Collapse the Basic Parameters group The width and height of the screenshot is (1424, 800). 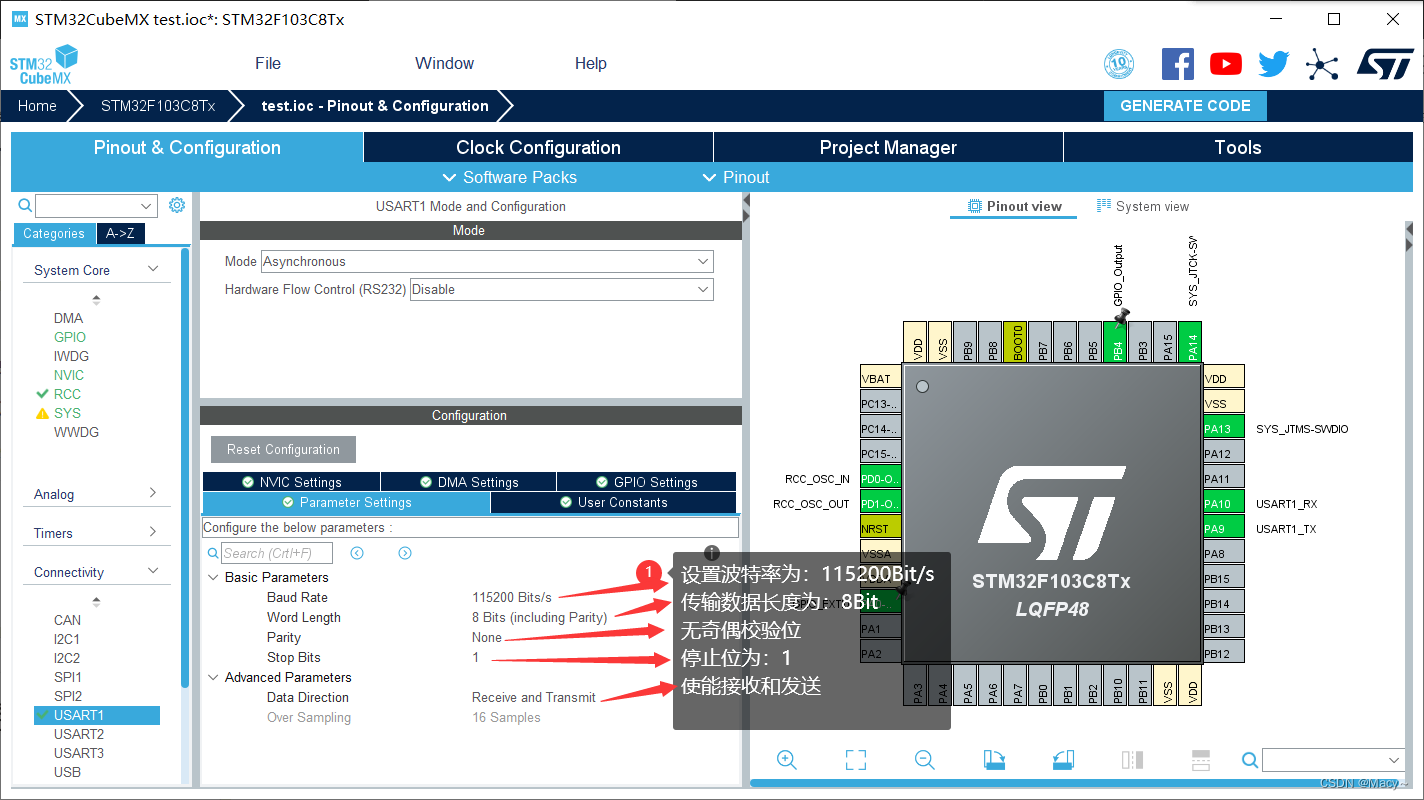(x=213, y=577)
